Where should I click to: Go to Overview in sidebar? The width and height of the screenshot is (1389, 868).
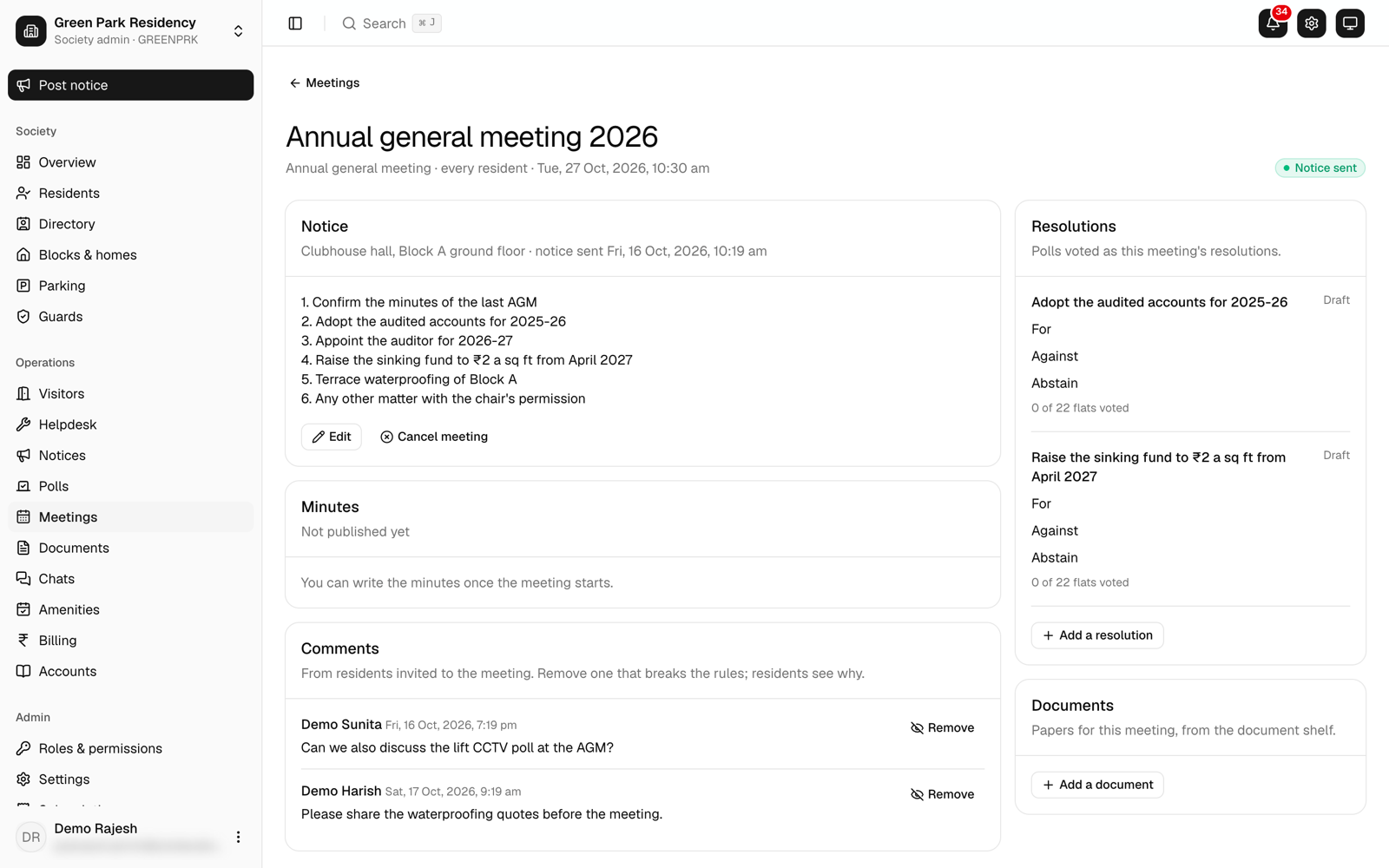(x=130, y=162)
